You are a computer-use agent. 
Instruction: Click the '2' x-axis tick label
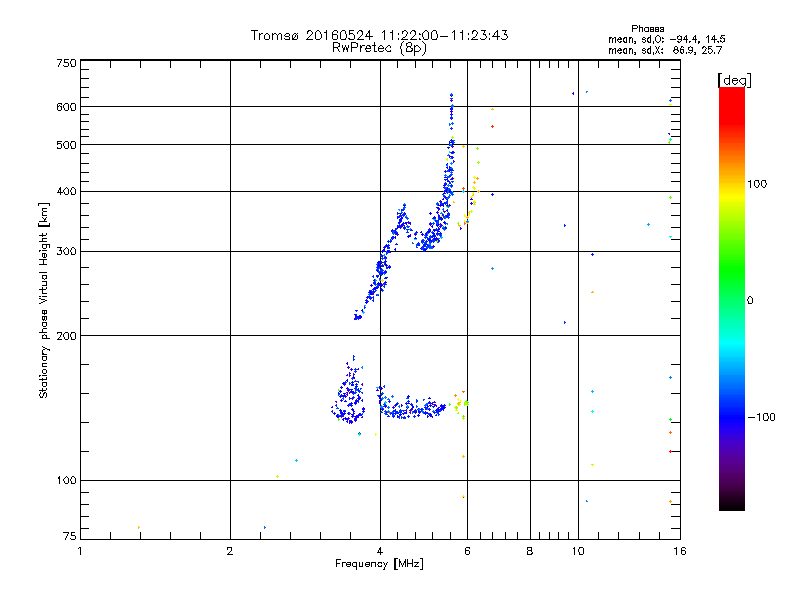pos(230,551)
